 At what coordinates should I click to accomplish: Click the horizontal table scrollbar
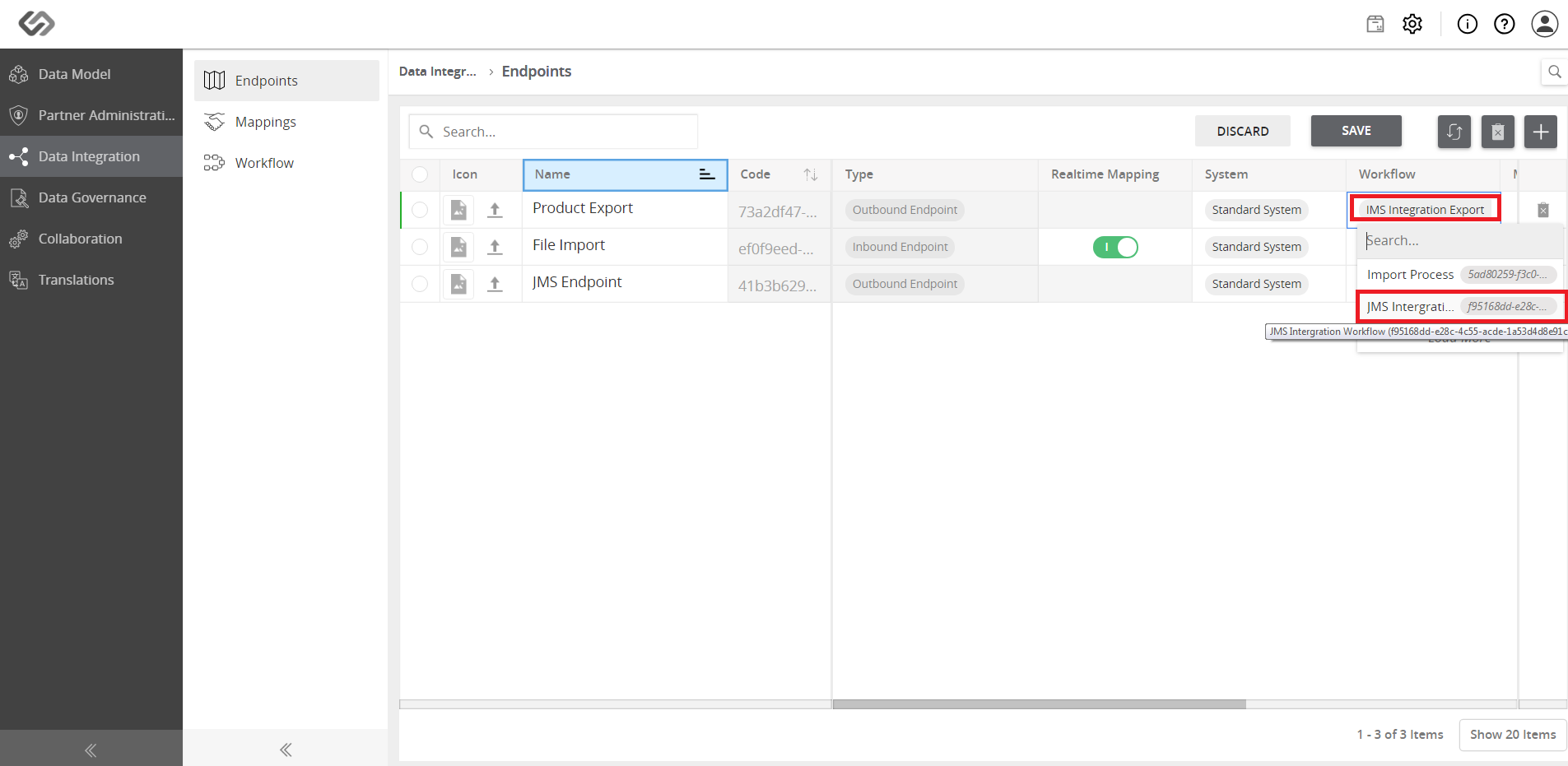coord(1039,704)
